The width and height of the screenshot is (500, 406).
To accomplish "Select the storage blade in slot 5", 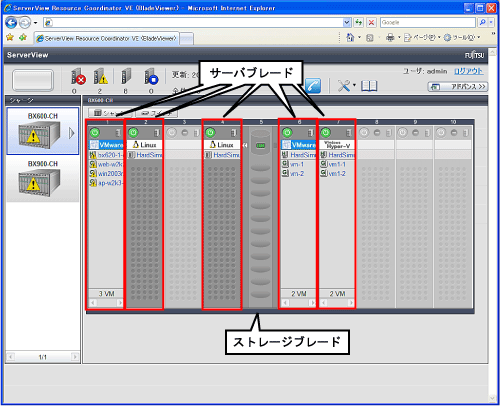I will click(260, 217).
